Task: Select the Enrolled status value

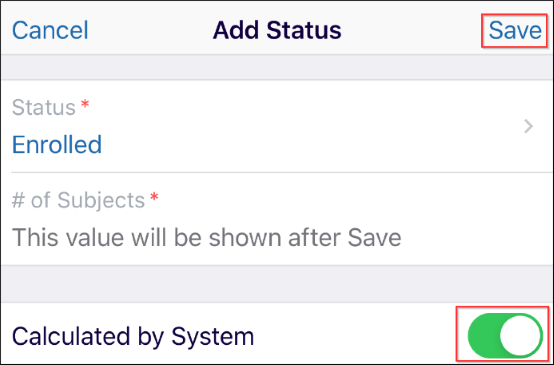Action: pyautogui.click(x=57, y=145)
